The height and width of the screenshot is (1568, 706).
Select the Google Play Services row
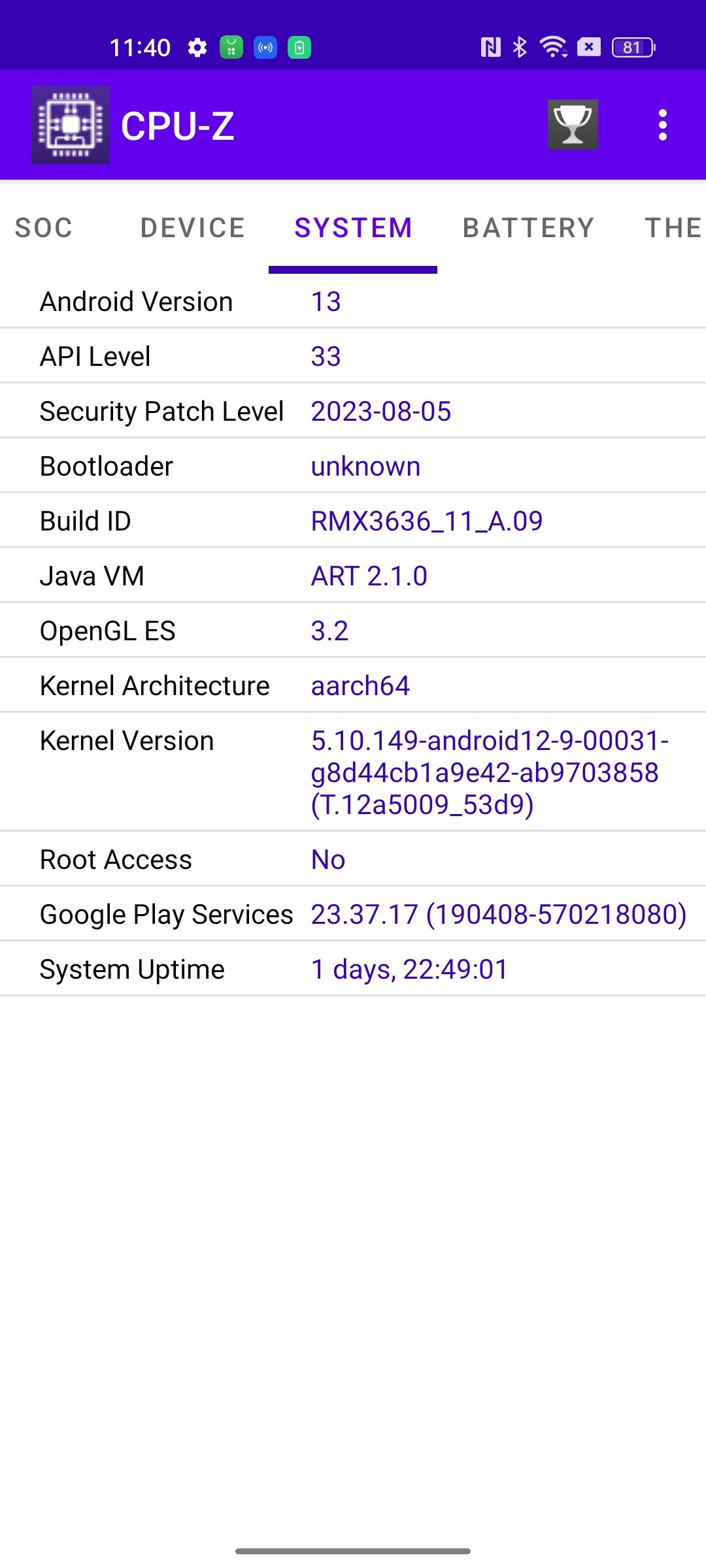click(x=353, y=914)
